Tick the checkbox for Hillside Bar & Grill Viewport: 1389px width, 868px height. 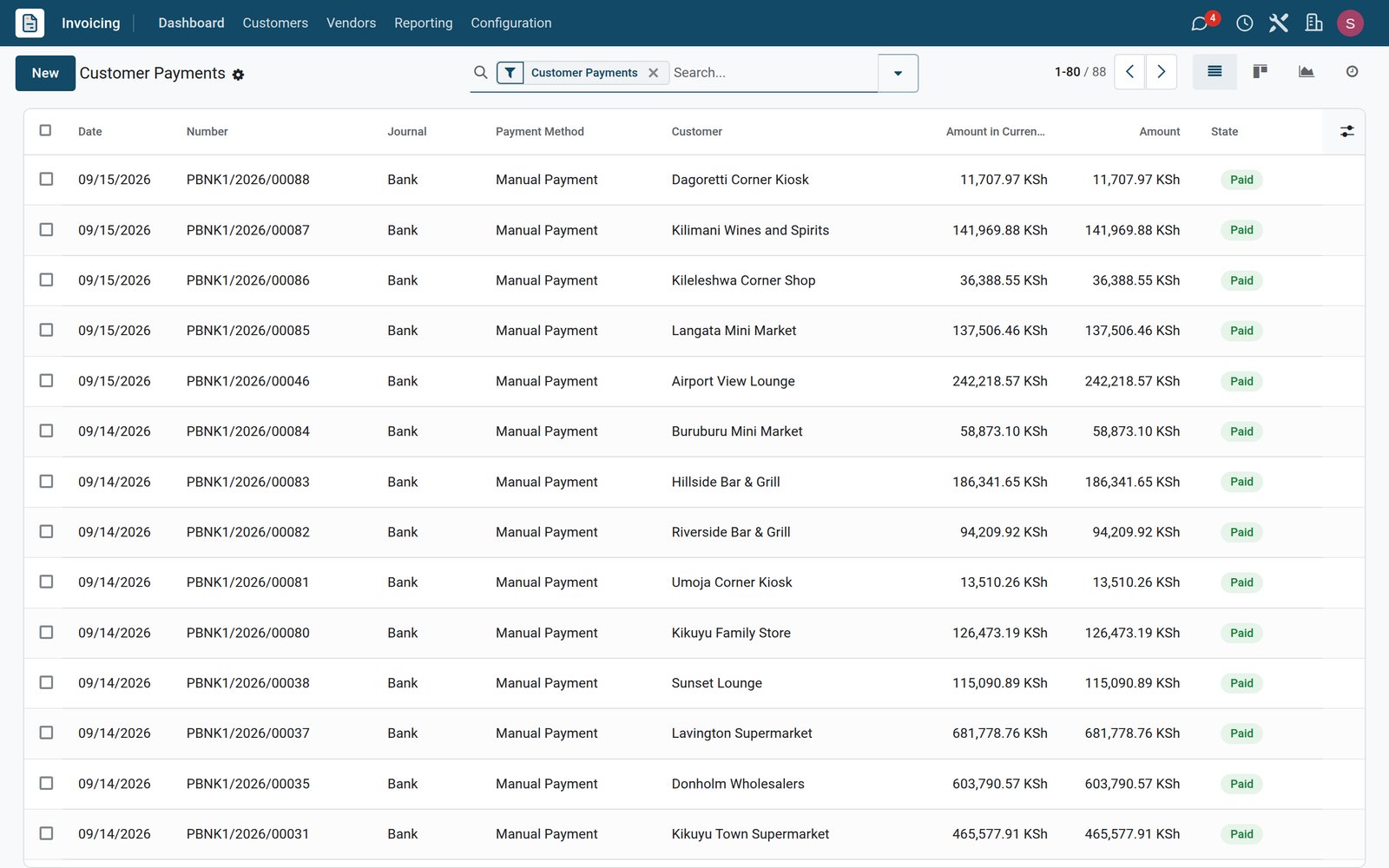[46, 481]
